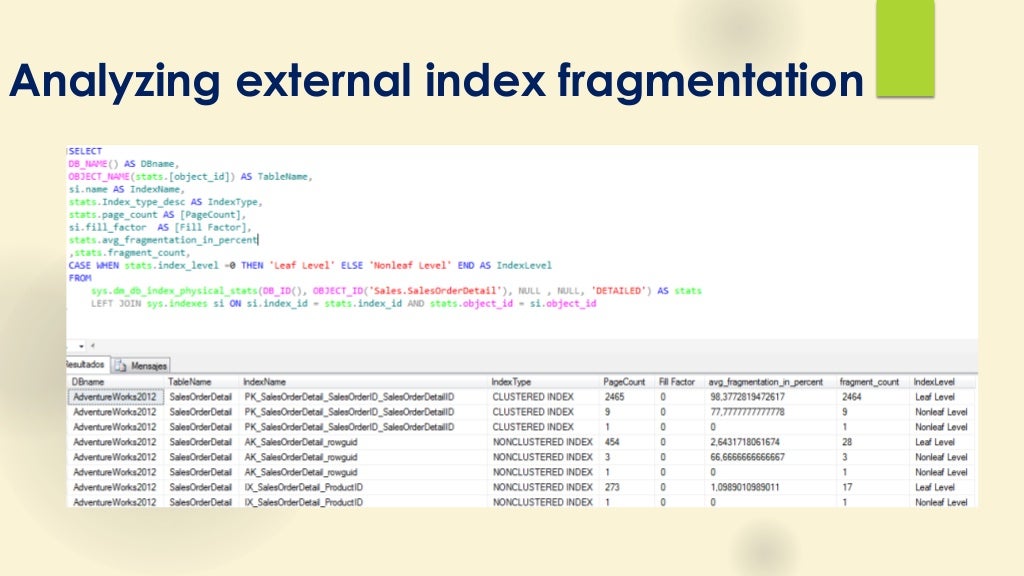Click the LEFT JOIN keyword in query
The image size is (1024, 576).
[116, 304]
